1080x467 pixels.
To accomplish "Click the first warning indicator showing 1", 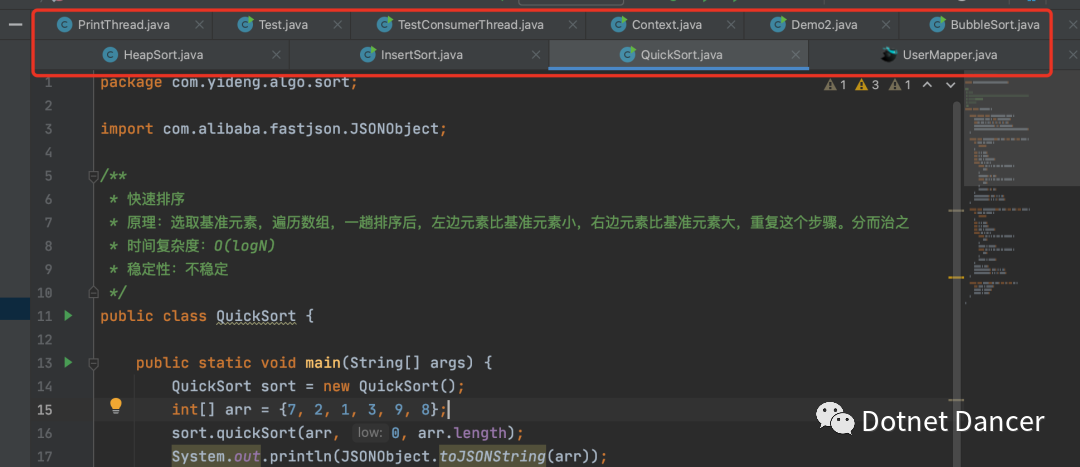I will pyautogui.click(x=835, y=85).
